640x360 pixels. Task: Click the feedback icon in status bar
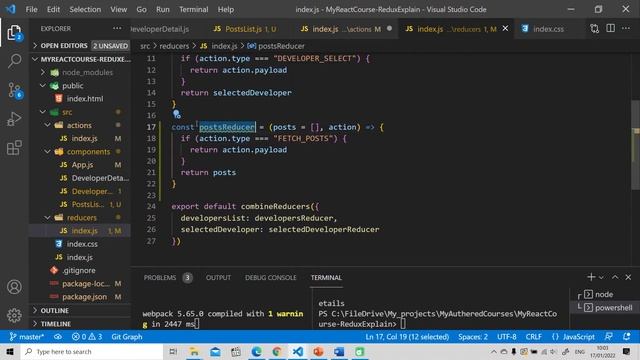pos(609,337)
